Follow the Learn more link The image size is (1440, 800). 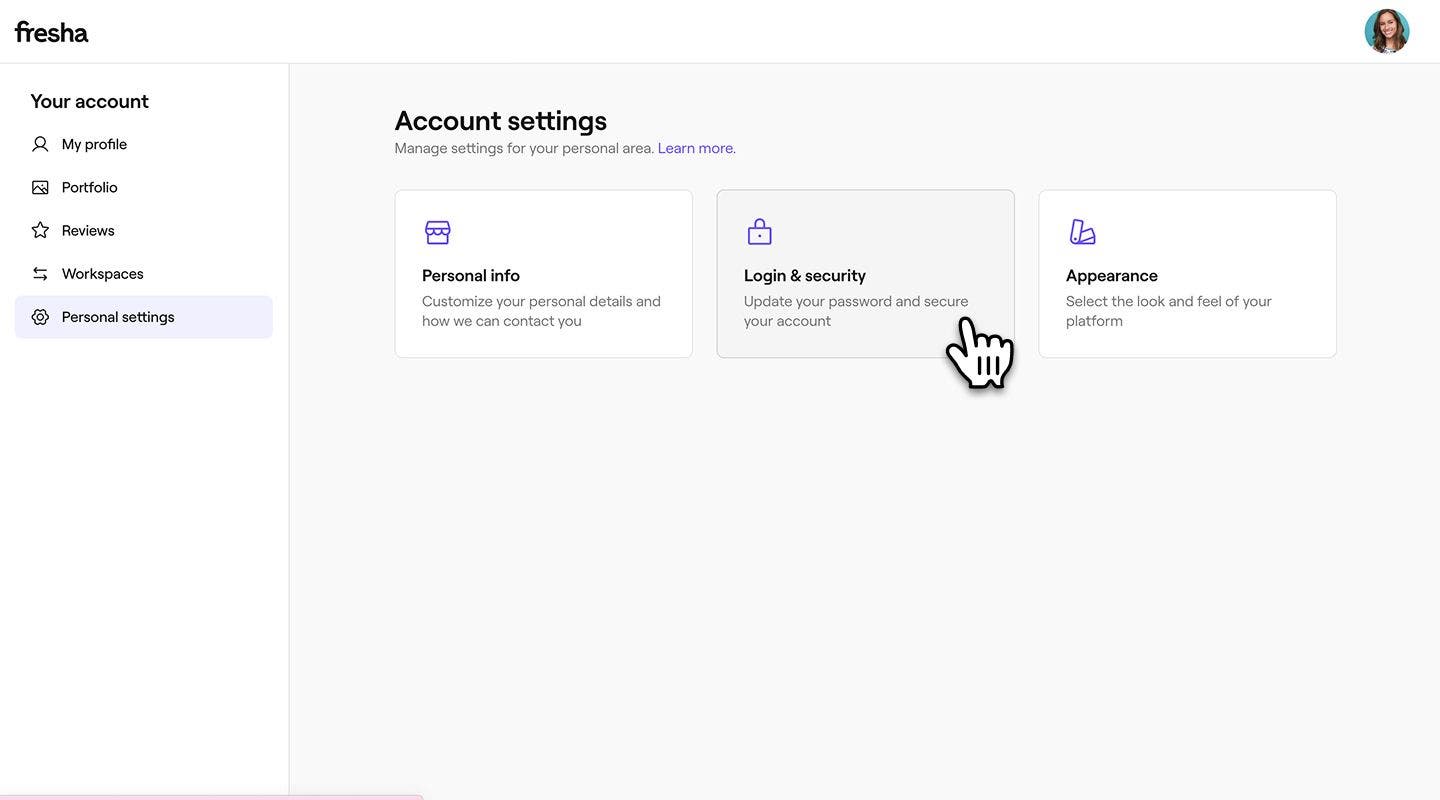click(695, 148)
